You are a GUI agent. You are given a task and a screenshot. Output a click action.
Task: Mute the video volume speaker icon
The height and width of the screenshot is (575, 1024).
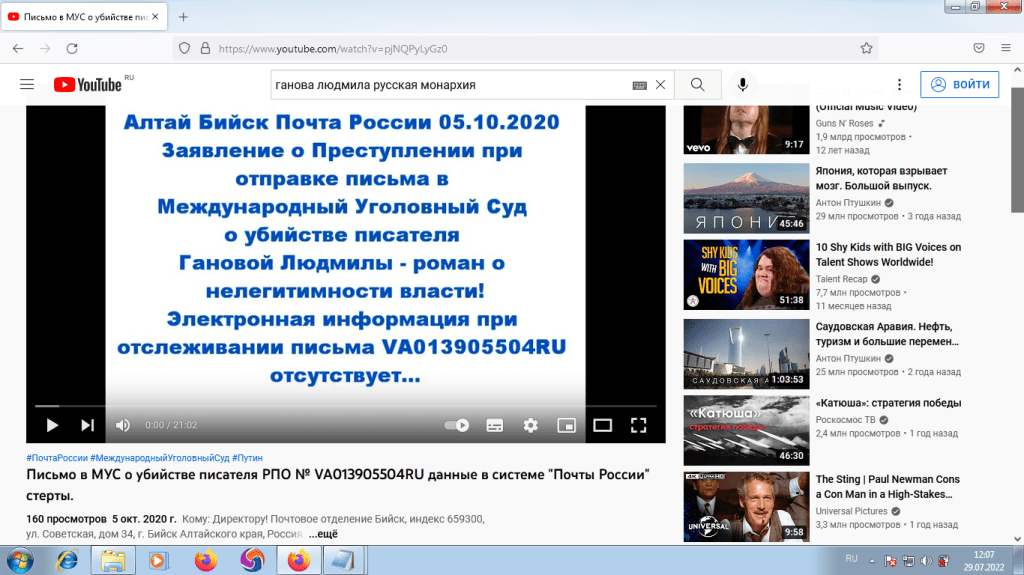tap(122, 425)
